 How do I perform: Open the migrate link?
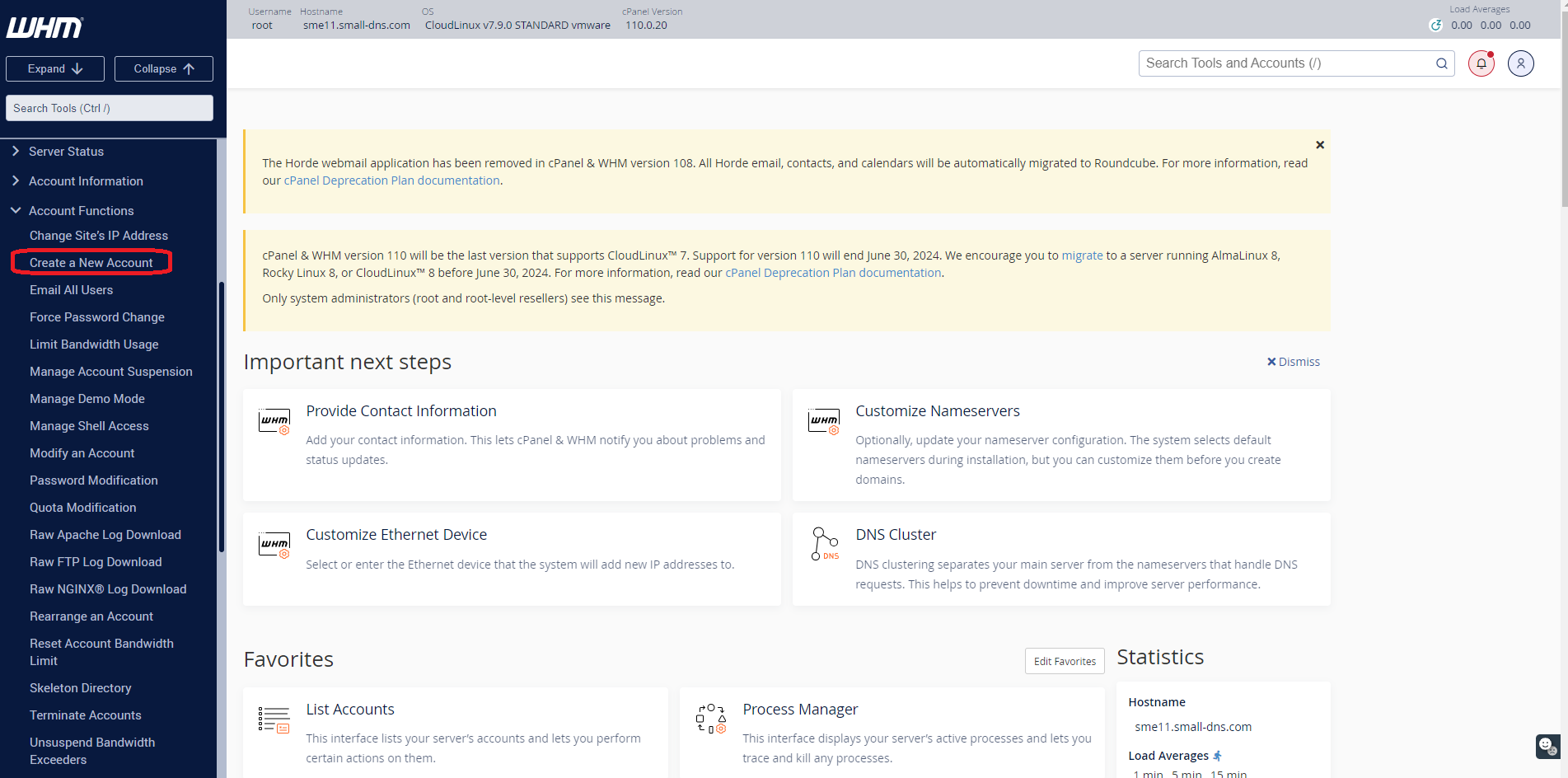pyautogui.click(x=1082, y=255)
